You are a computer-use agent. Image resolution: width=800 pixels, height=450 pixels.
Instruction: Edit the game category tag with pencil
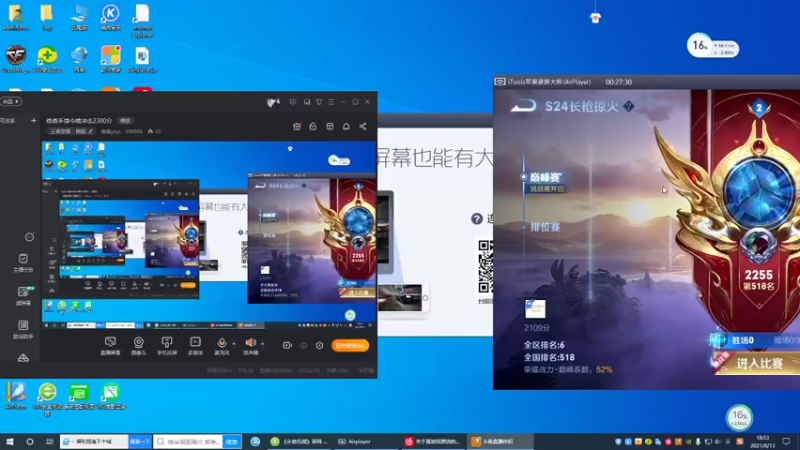[91, 131]
